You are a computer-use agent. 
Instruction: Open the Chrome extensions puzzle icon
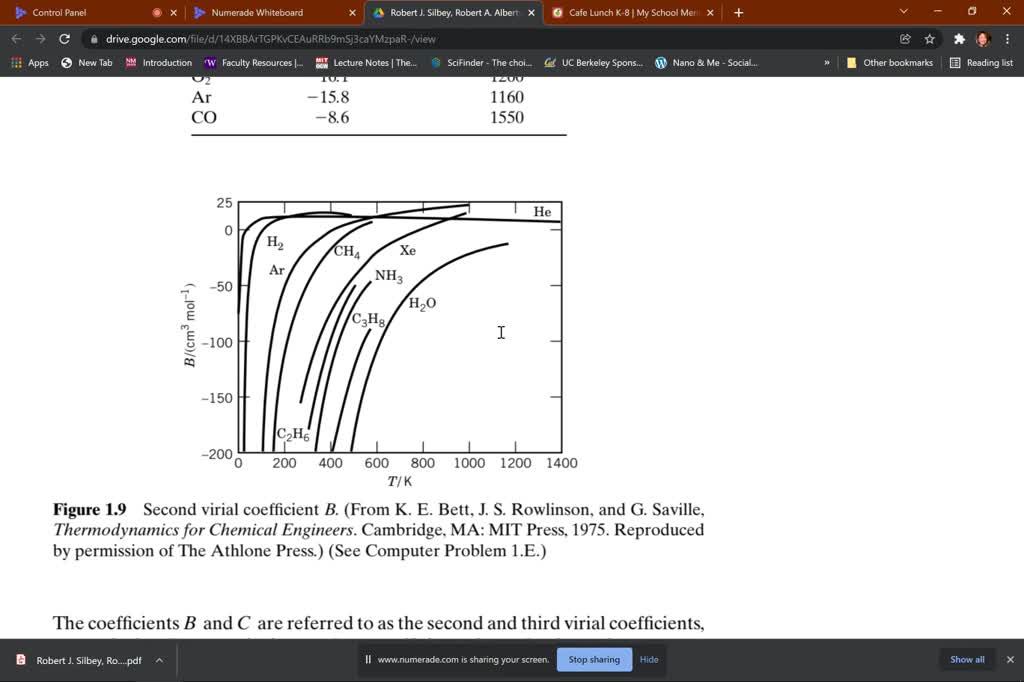tap(957, 37)
